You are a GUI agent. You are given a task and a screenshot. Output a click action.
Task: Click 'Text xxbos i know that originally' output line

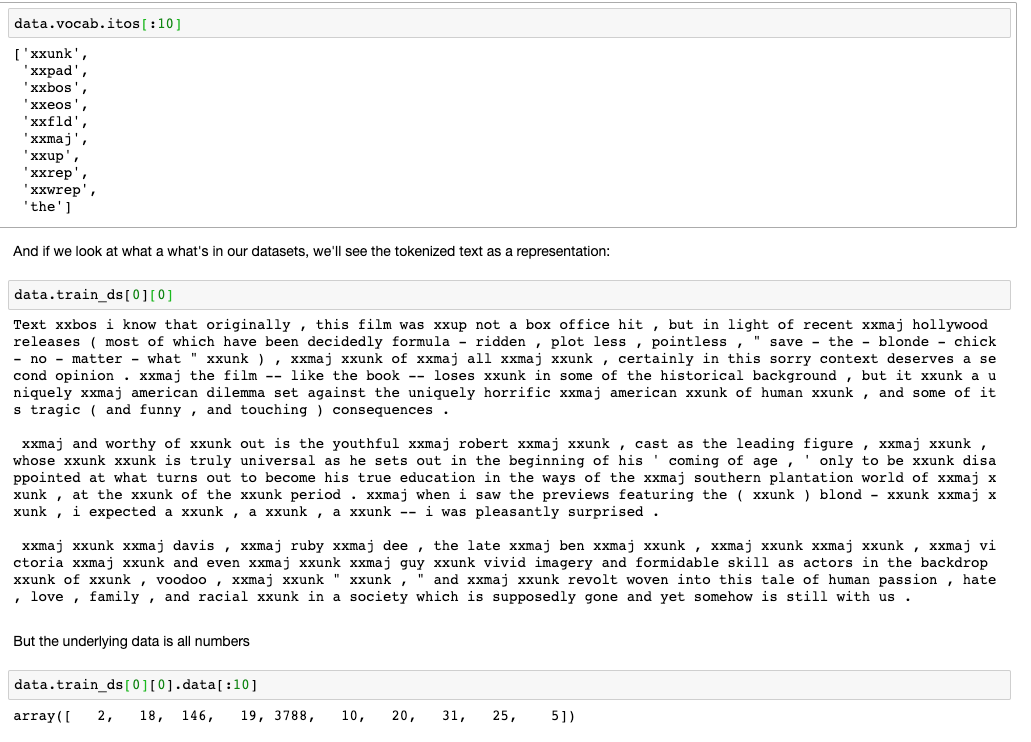click(500, 325)
